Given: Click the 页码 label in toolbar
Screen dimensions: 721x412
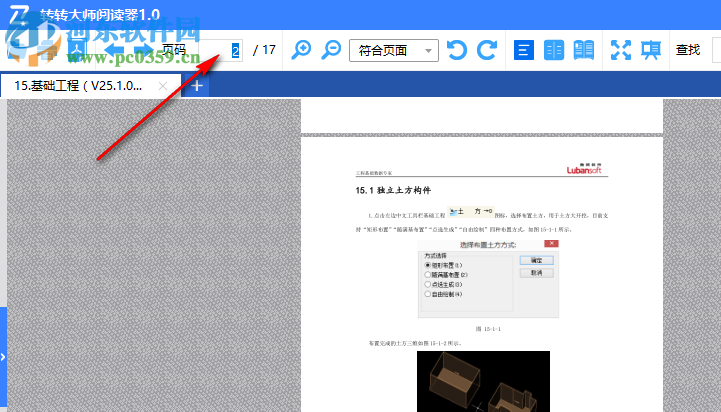Looking at the screenshot, I should (174, 50).
